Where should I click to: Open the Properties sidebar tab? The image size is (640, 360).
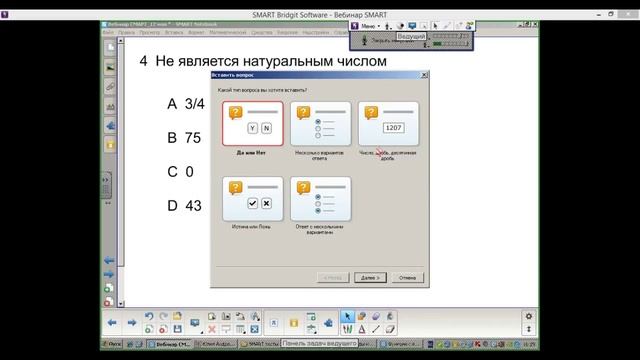click(x=110, y=107)
